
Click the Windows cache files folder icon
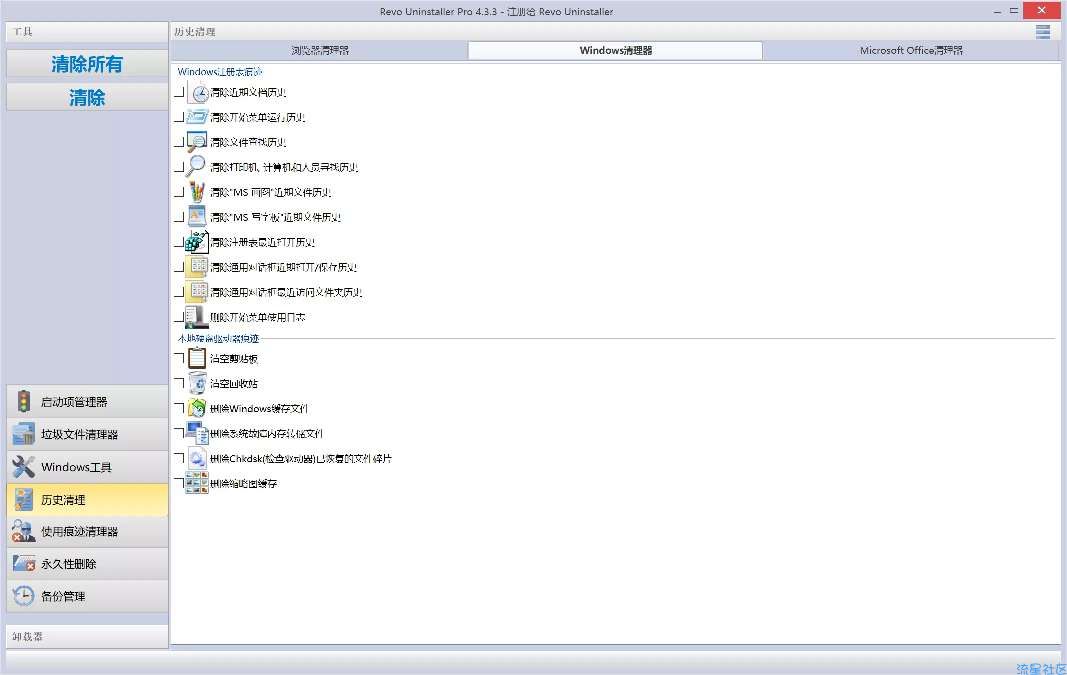coord(197,408)
